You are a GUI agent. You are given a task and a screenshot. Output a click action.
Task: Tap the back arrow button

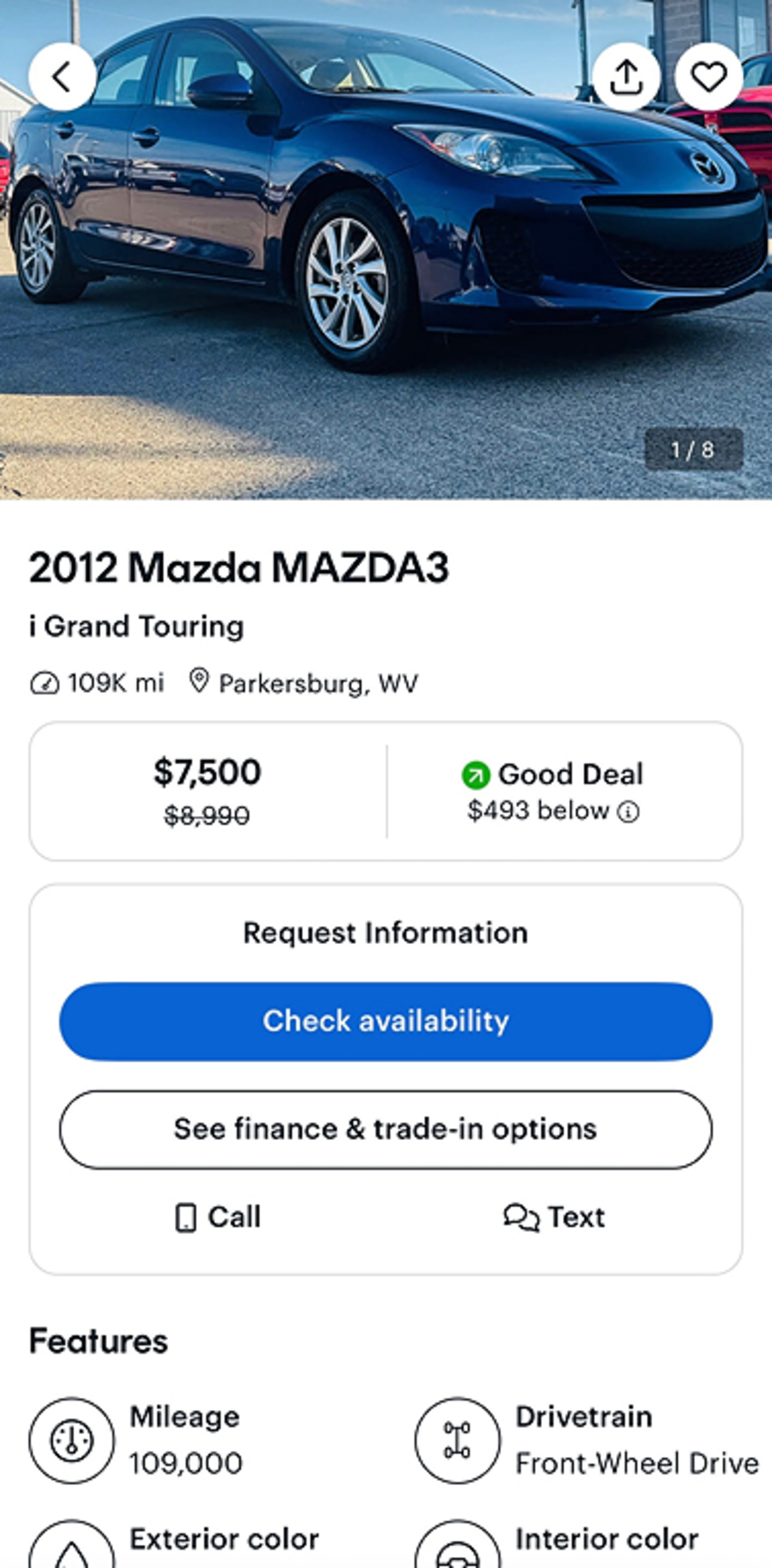(x=62, y=76)
